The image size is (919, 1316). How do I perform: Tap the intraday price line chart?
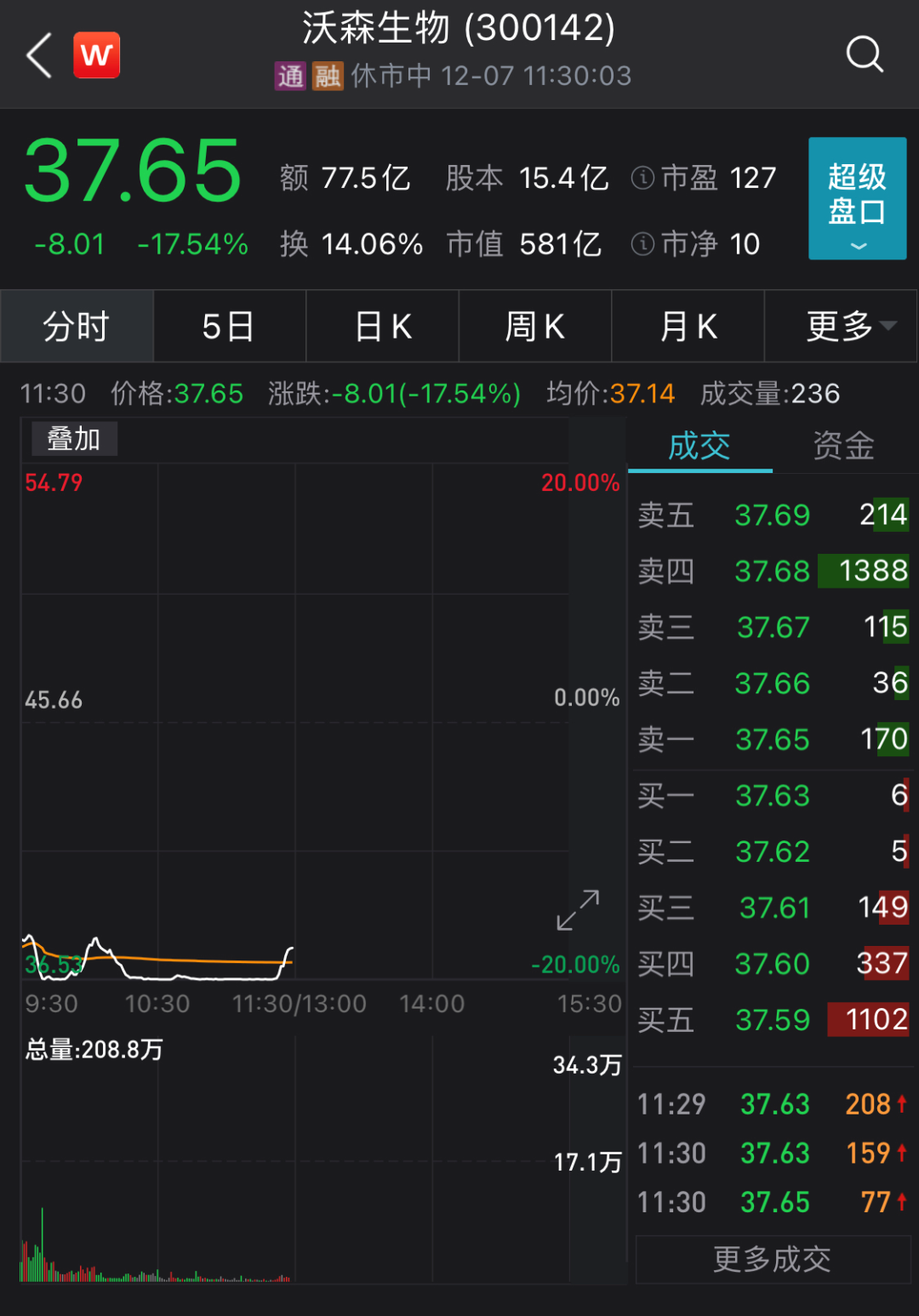[x=294, y=723]
